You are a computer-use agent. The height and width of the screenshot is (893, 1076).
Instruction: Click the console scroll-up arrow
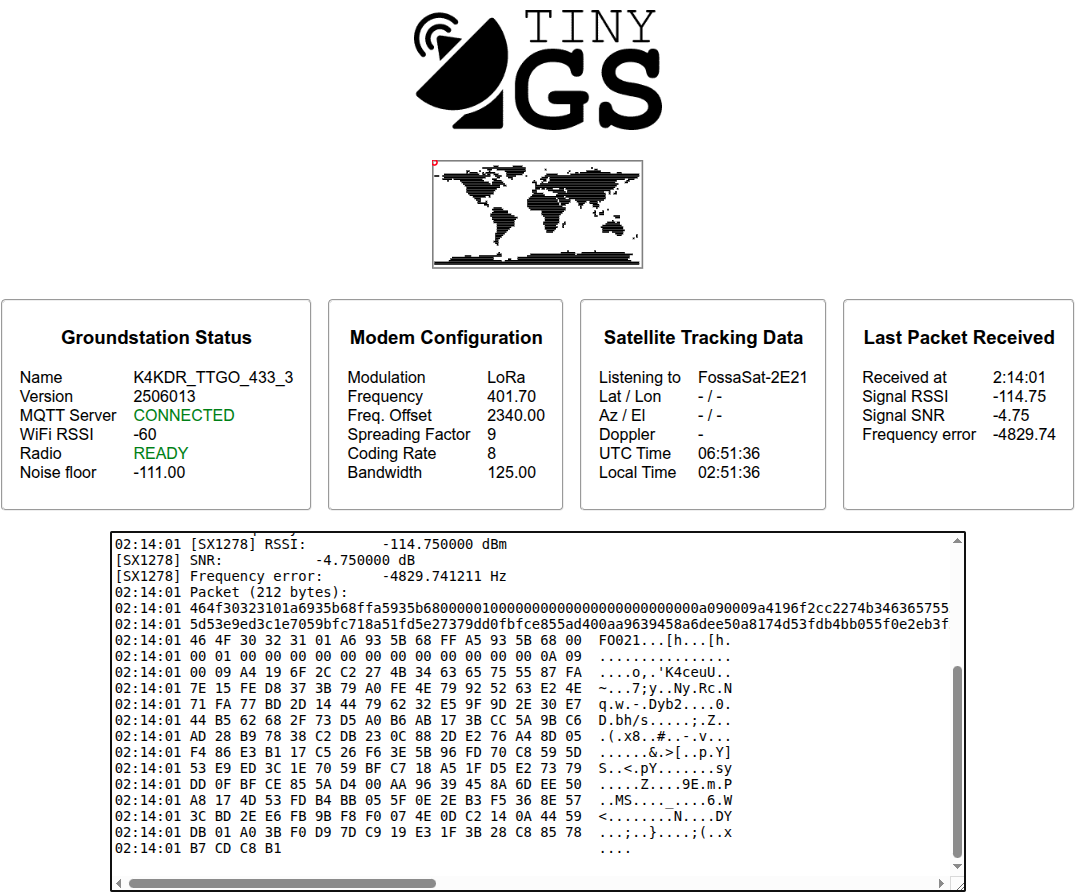[x=957, y=542]
